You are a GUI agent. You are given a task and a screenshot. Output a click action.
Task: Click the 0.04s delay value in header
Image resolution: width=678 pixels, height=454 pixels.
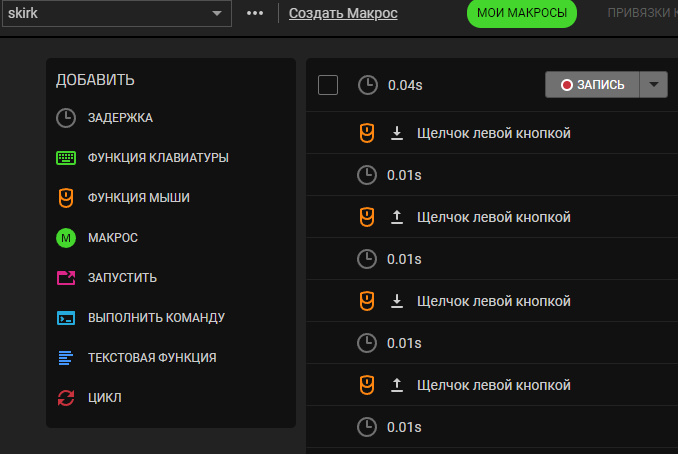[x=405, y=85]
